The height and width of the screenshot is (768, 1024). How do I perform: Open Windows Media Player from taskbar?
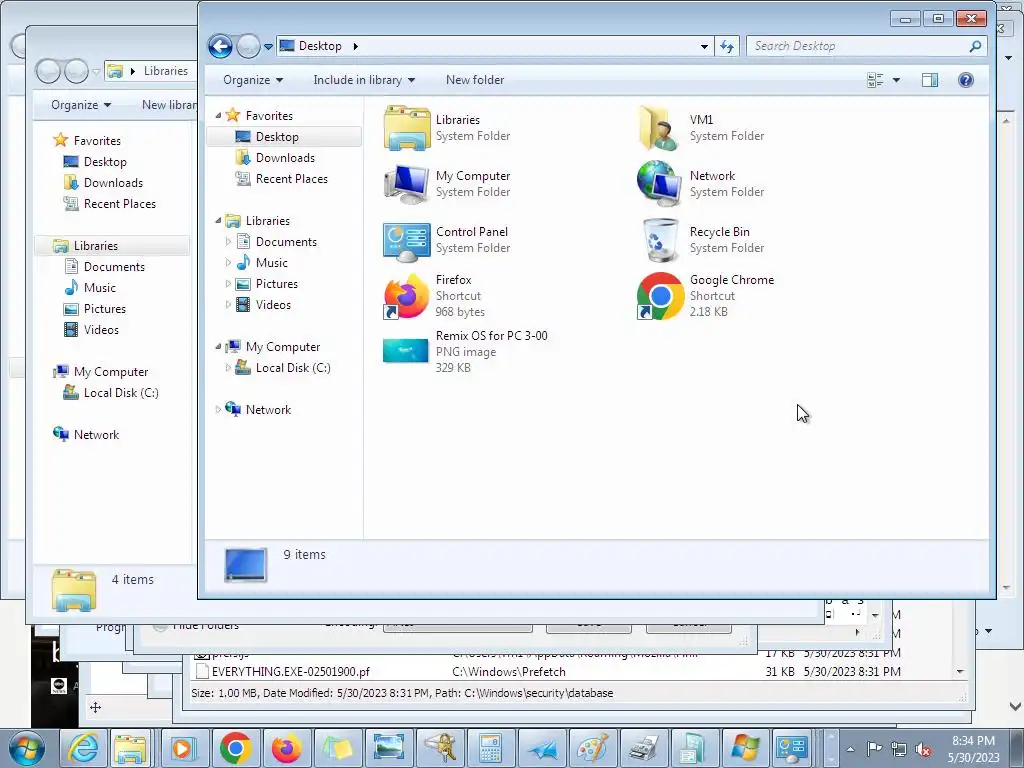click(x=183, y=748)
